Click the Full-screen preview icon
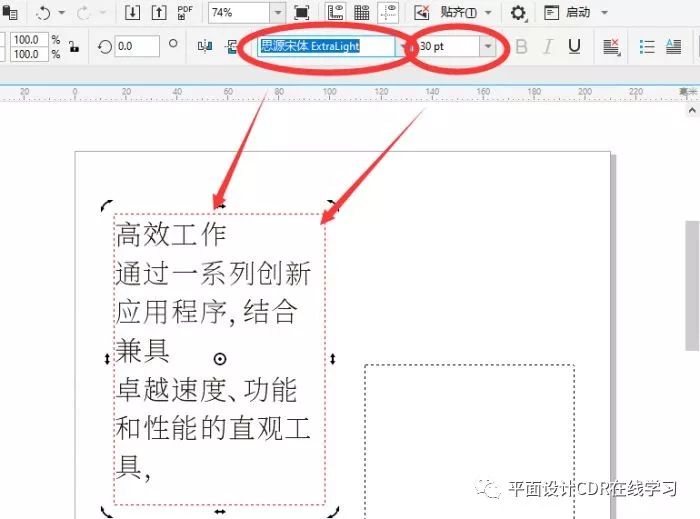 click(302, 12)
